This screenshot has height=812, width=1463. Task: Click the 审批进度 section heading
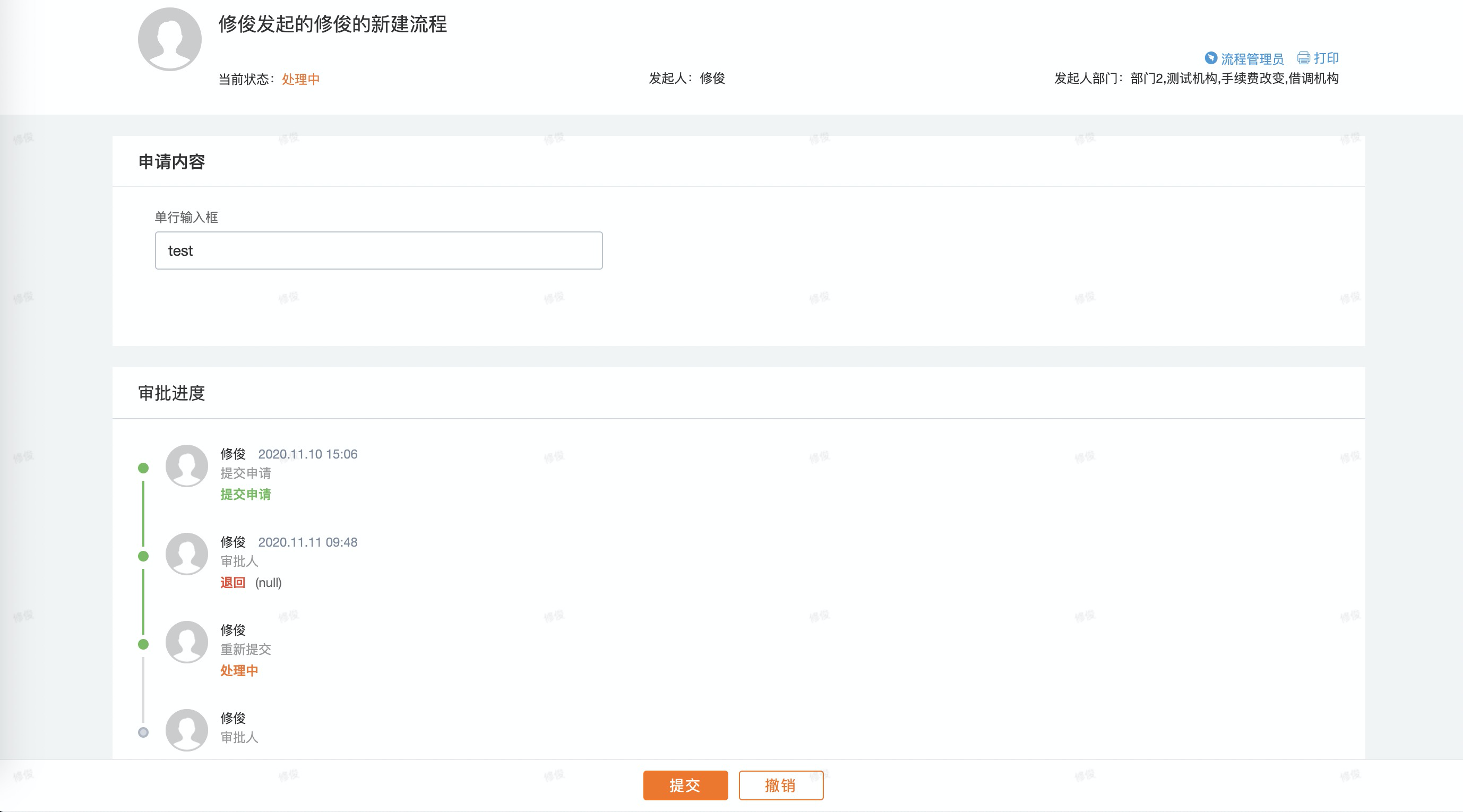click(x=171, y=393)
